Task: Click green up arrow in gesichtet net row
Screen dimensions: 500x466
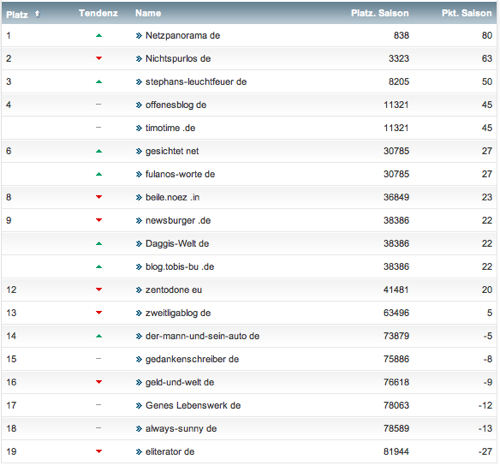Action: 99,151
